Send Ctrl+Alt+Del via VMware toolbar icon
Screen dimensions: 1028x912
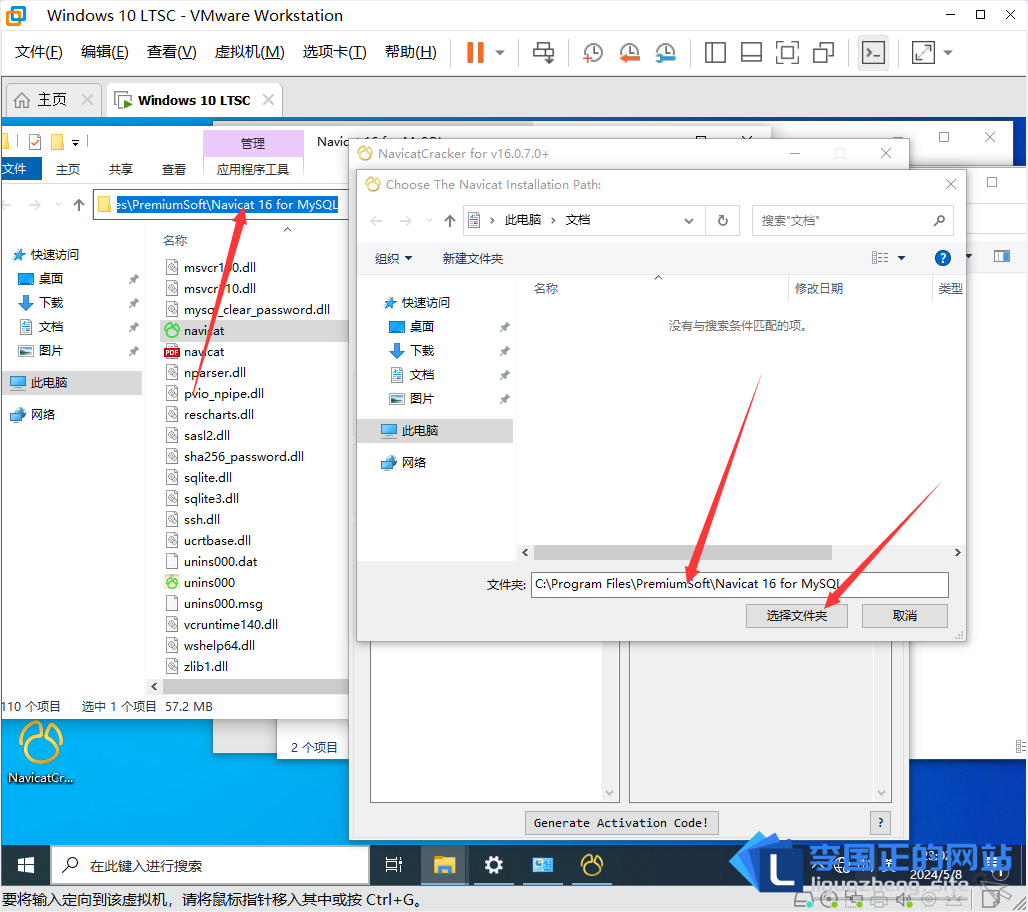tap(543, 52)
